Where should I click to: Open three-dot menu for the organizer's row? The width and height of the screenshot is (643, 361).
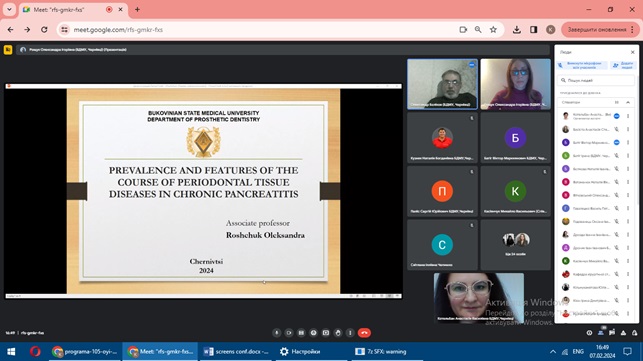click(628, 116)
